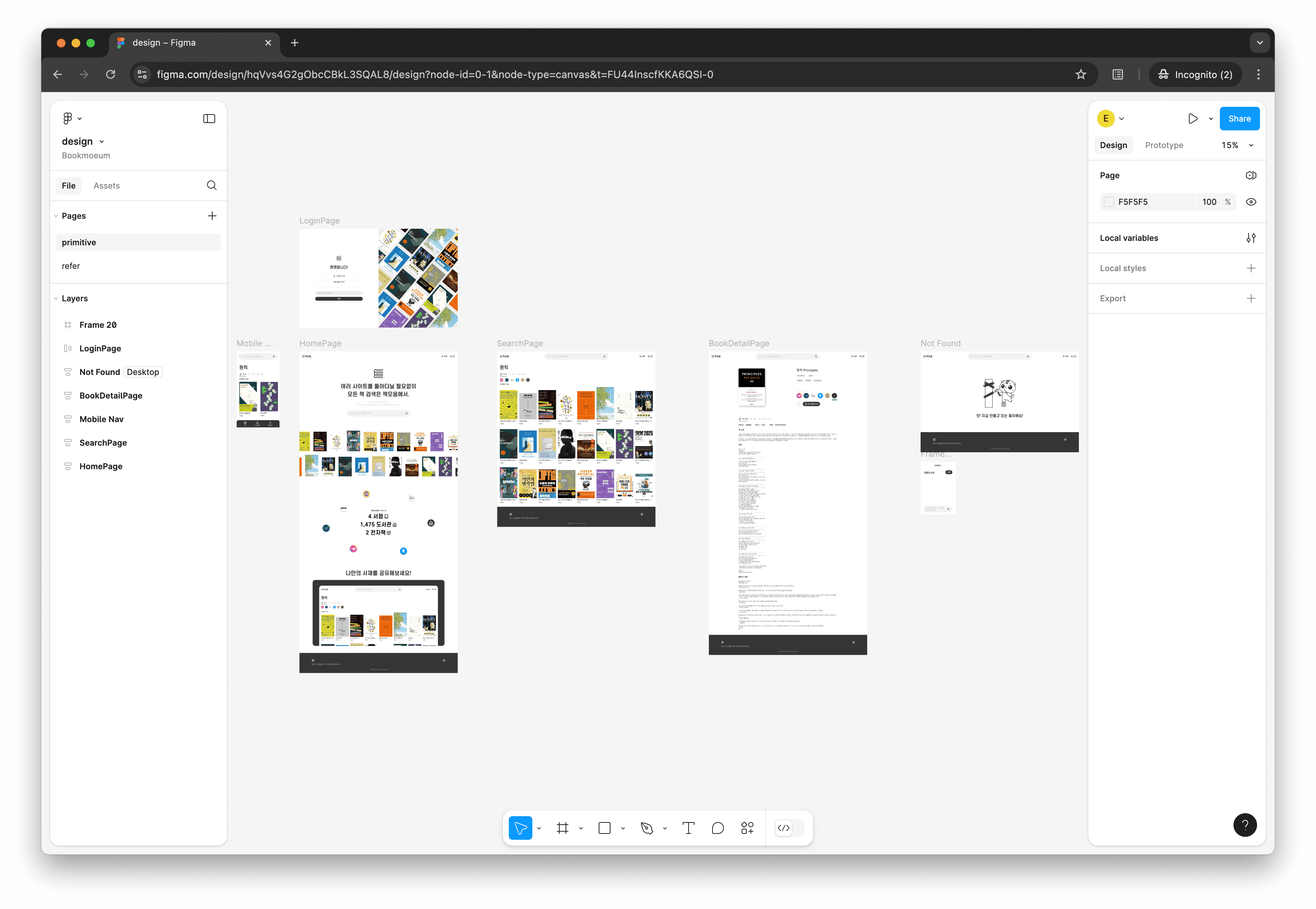The width and height of the screenshot is (1316, 909).
Task: Click the SearchPage frame on canvas
Action: (576, 439)
